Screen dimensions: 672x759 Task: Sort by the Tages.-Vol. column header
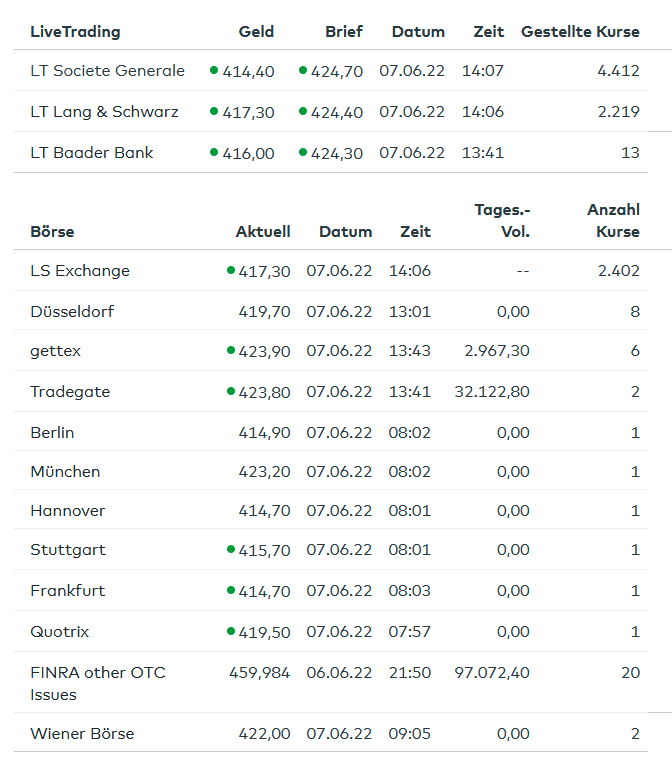[x=502, y=221]
